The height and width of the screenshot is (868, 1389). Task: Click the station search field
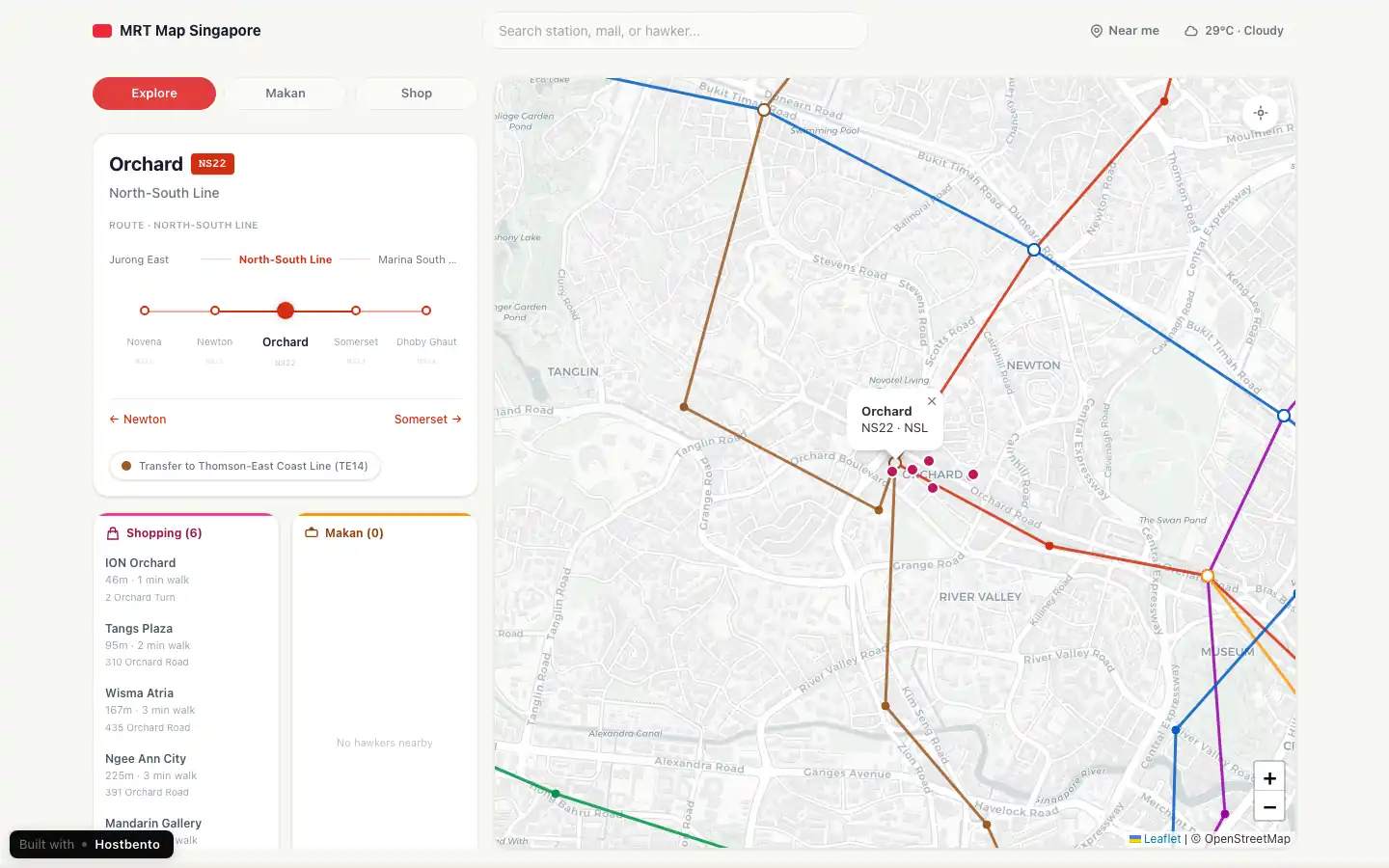(x=674, y=30)
